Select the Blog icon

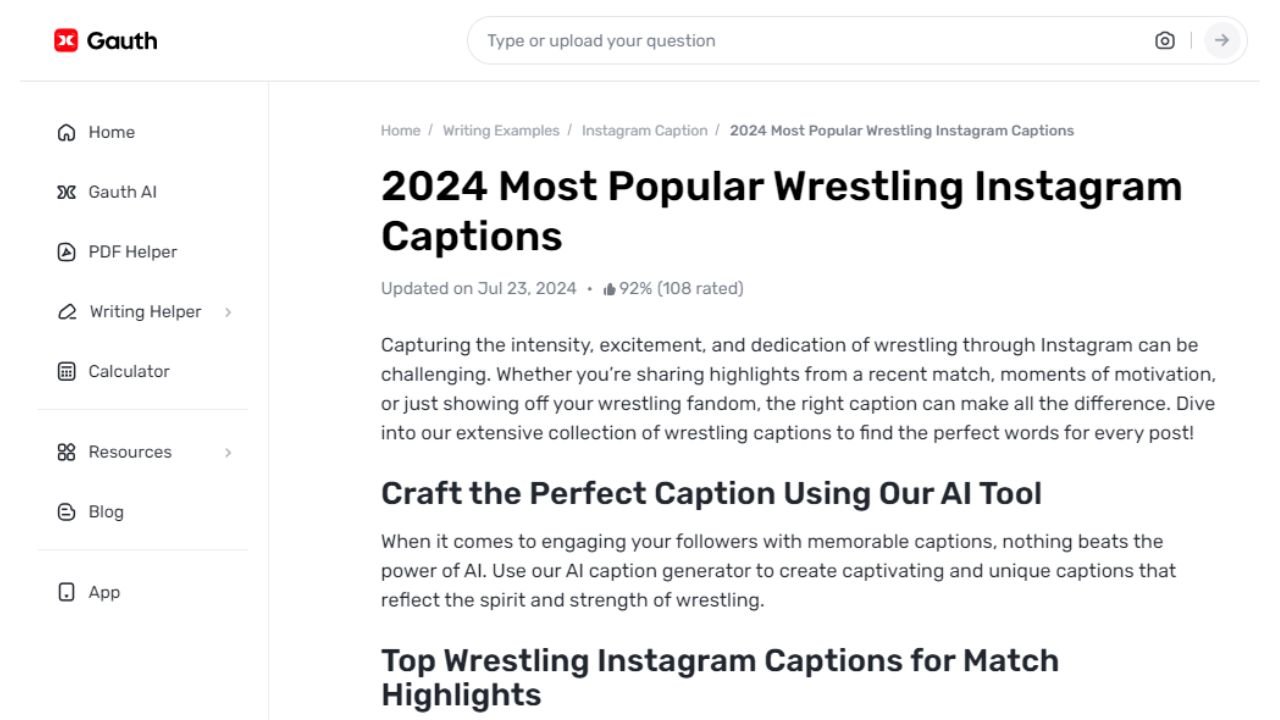pos(66,512)
